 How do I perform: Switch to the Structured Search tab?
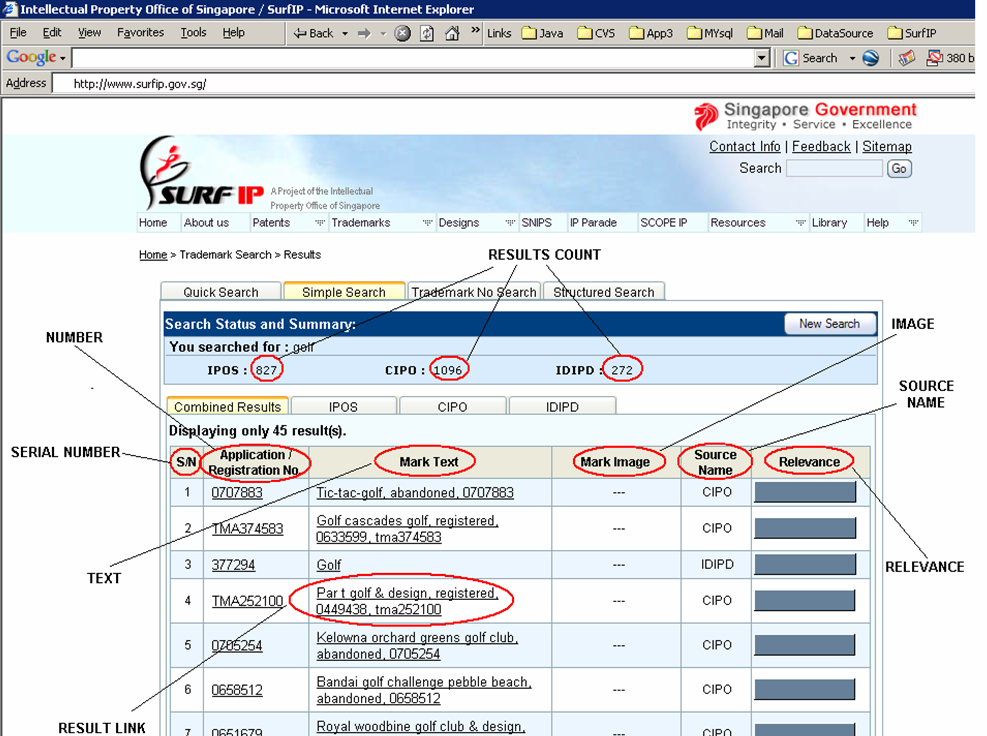[x=603, y=292]
